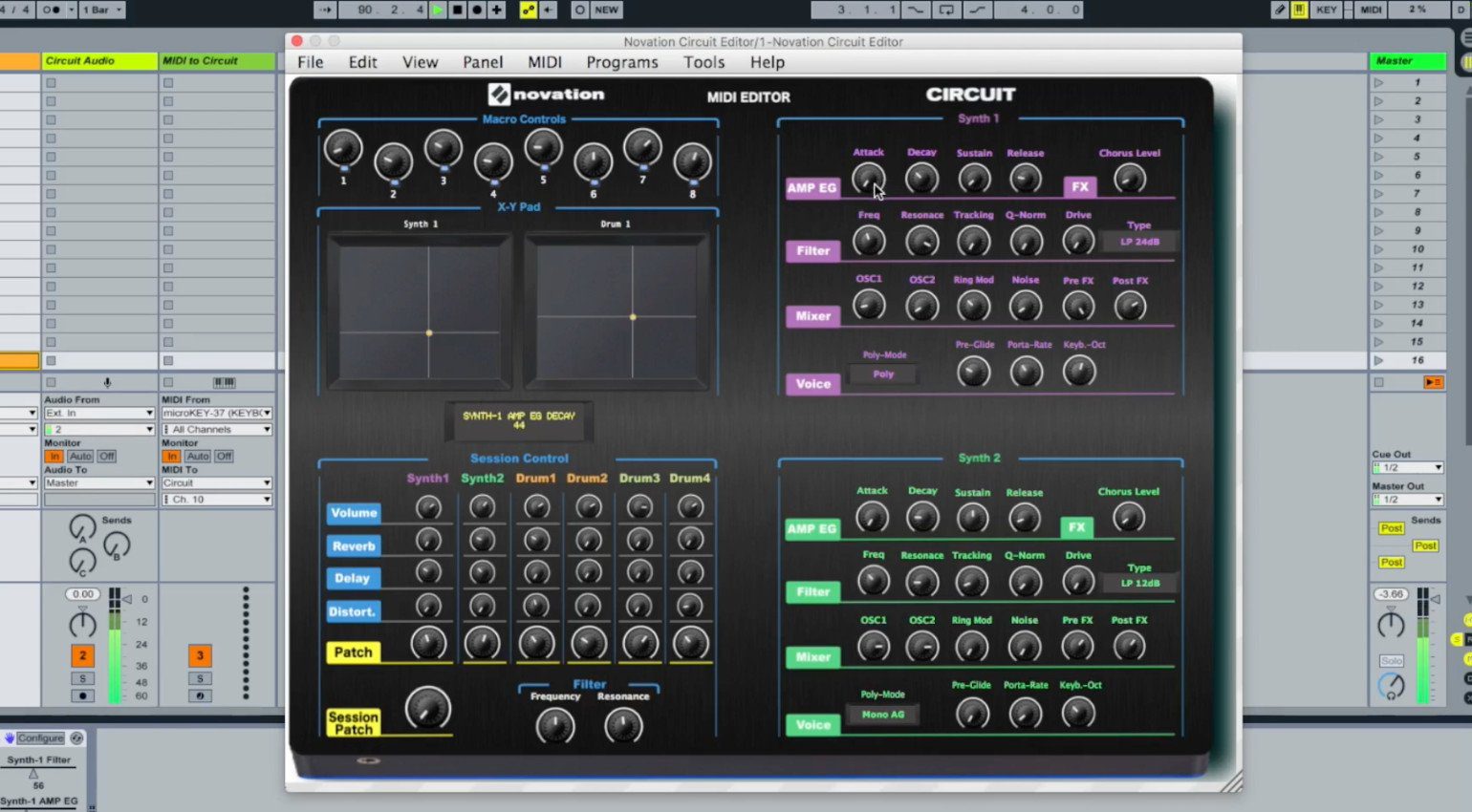Open the View menu in Circuit Editor
The height and width of the screenshot is (812, 1472).
[420, 62]
